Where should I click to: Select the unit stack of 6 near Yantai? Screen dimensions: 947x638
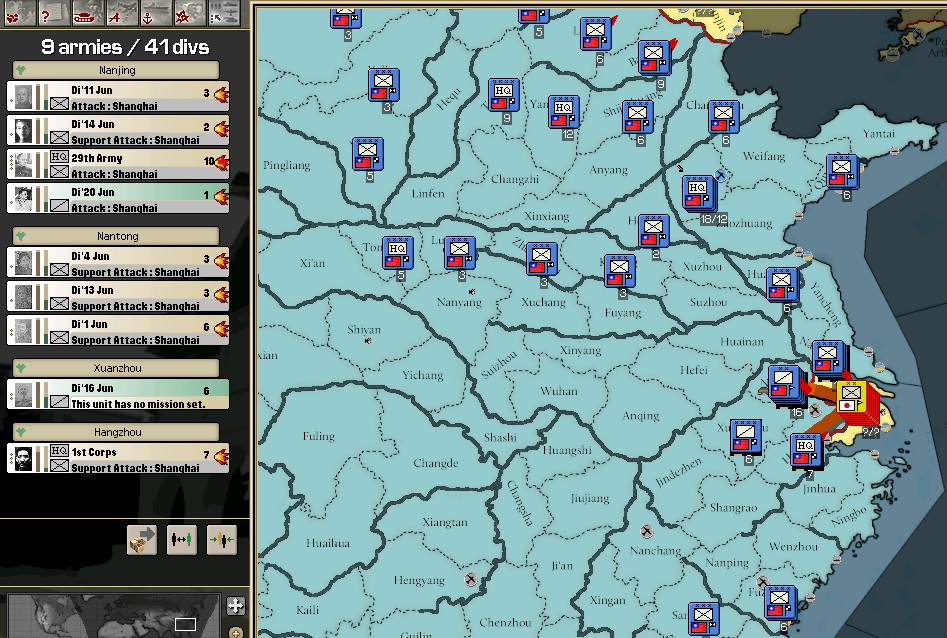pyautogui.click(x=842, y=172)
